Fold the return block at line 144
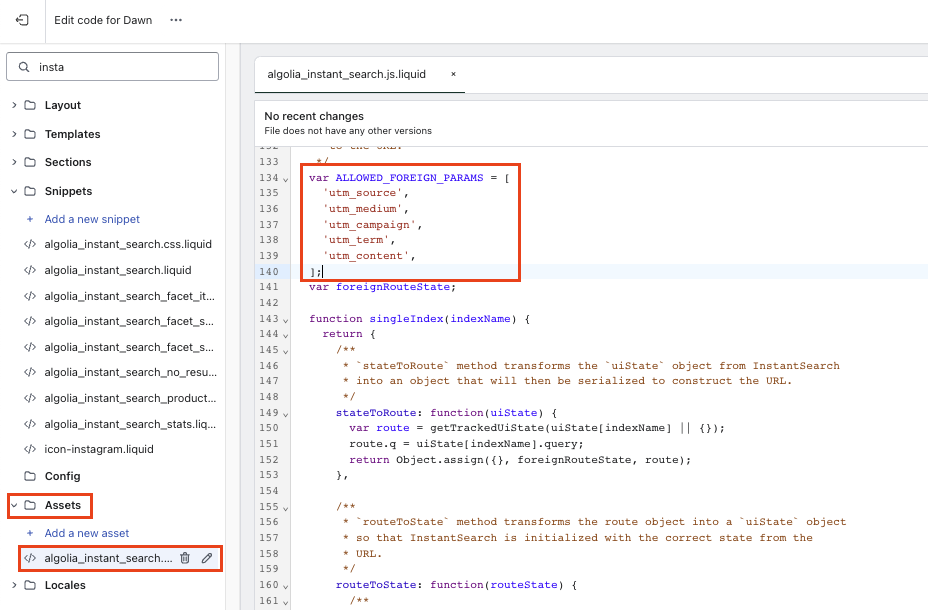Image resolution: width=928 pixels, height=610 pixels. click(286, 335)
